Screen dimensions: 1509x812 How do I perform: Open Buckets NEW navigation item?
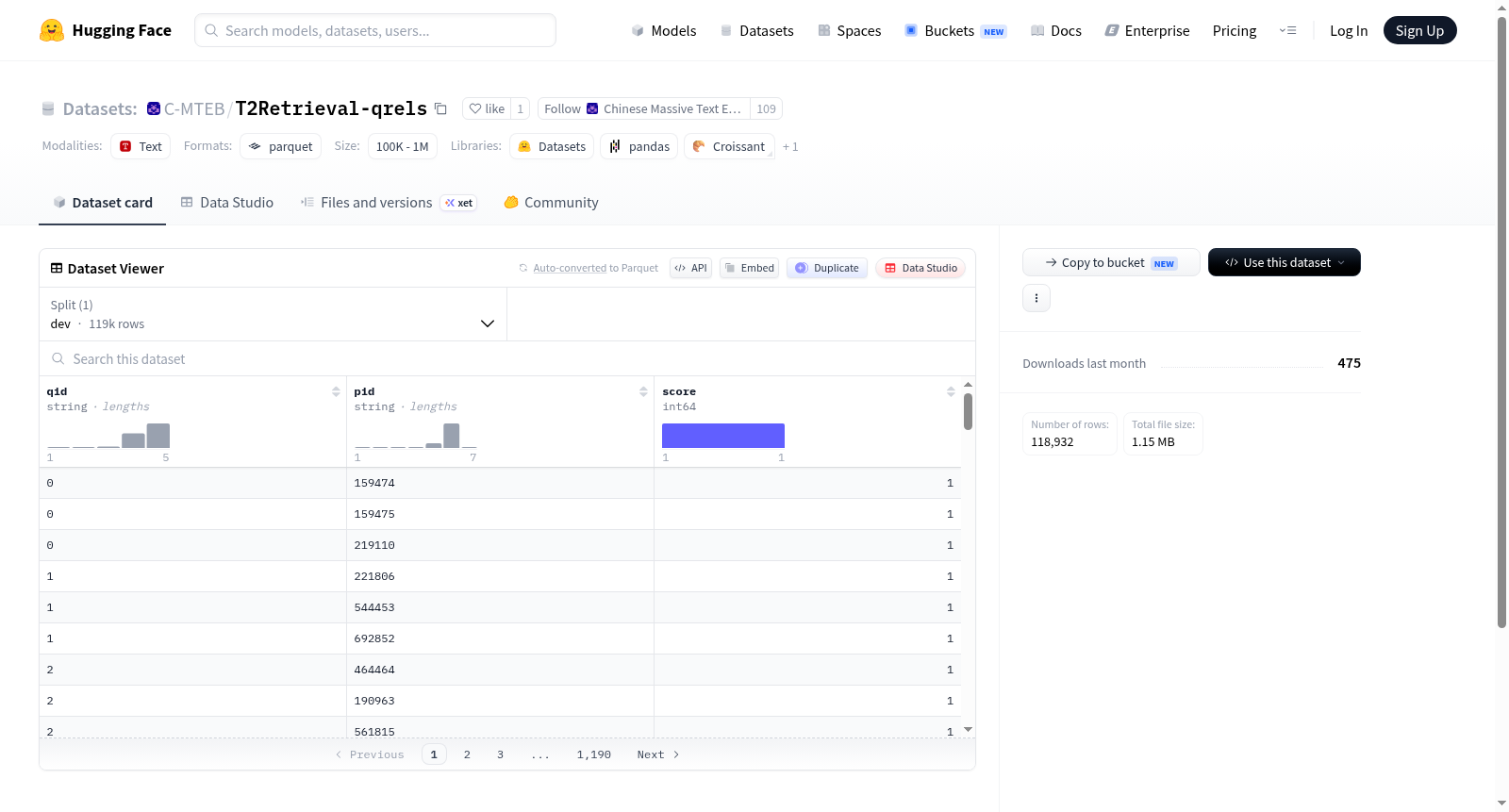[x=955, y=30]
